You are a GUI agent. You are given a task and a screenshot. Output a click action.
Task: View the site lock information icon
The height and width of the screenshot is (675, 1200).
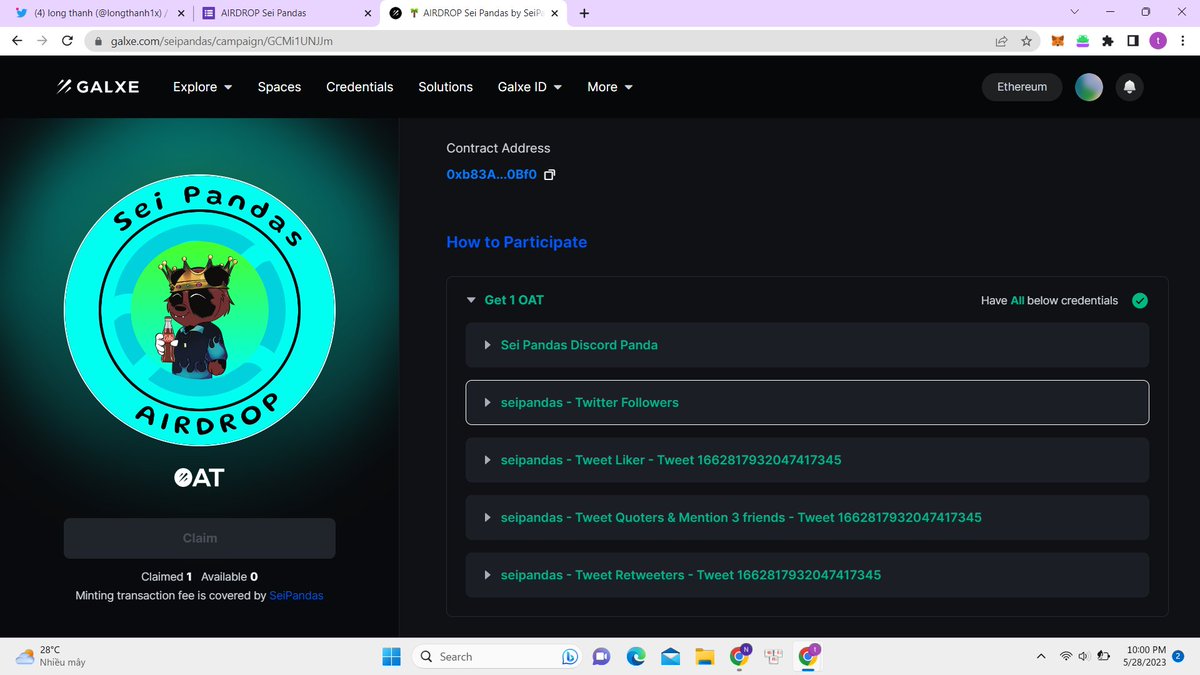pos(97,41)
